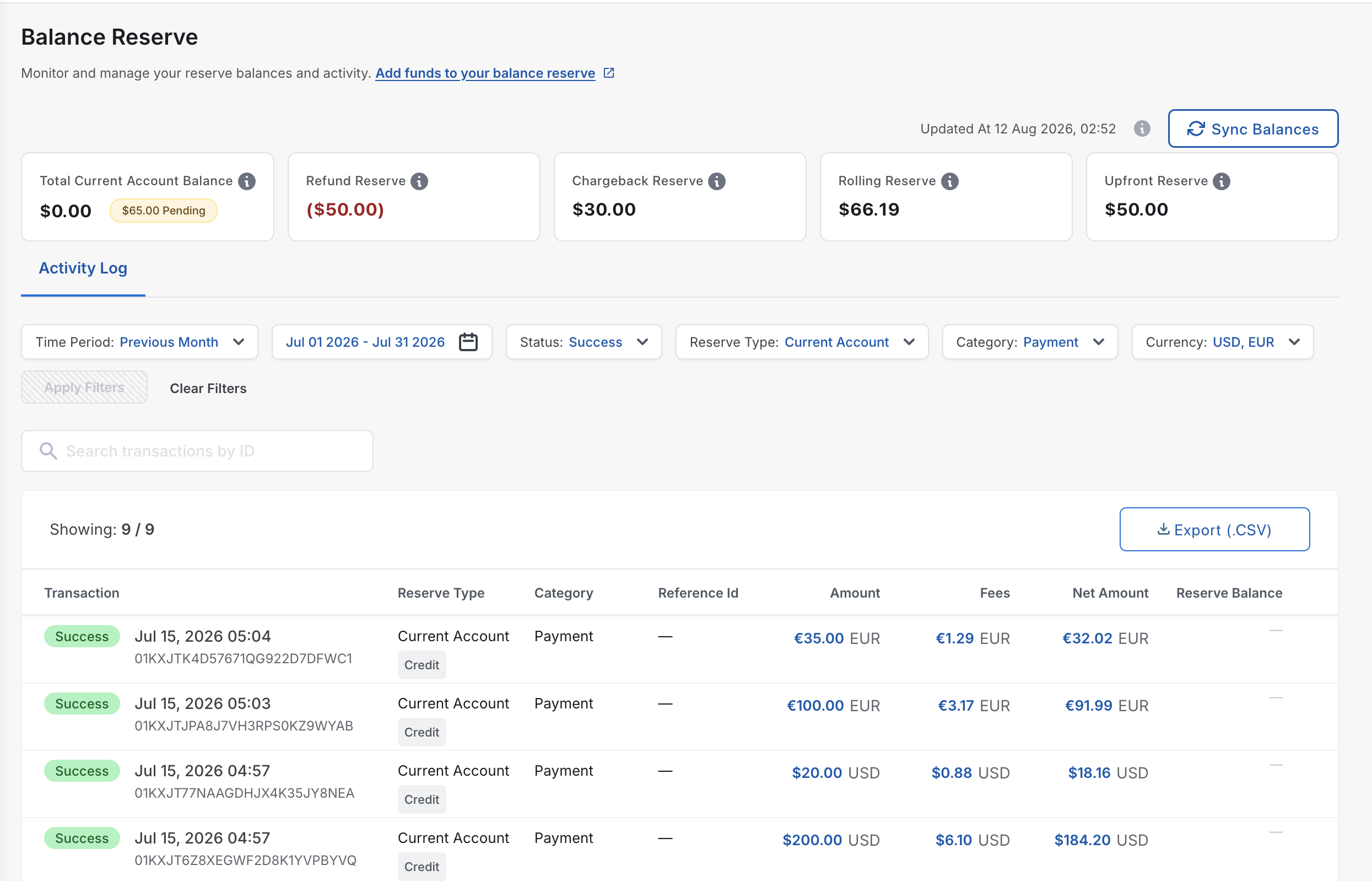The image size is (1372, 881).
Task: Click the $18.16 USD net amount
Action: pos(1109,773)
